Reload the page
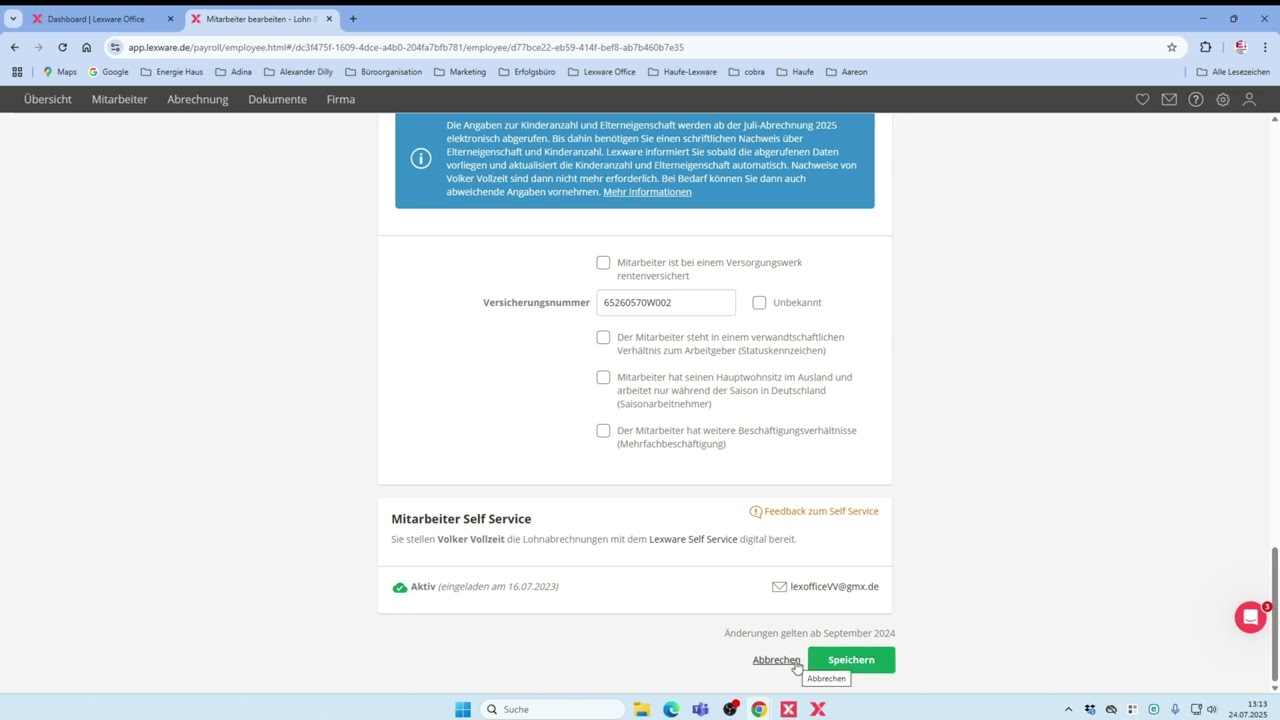 coord(62,47)
